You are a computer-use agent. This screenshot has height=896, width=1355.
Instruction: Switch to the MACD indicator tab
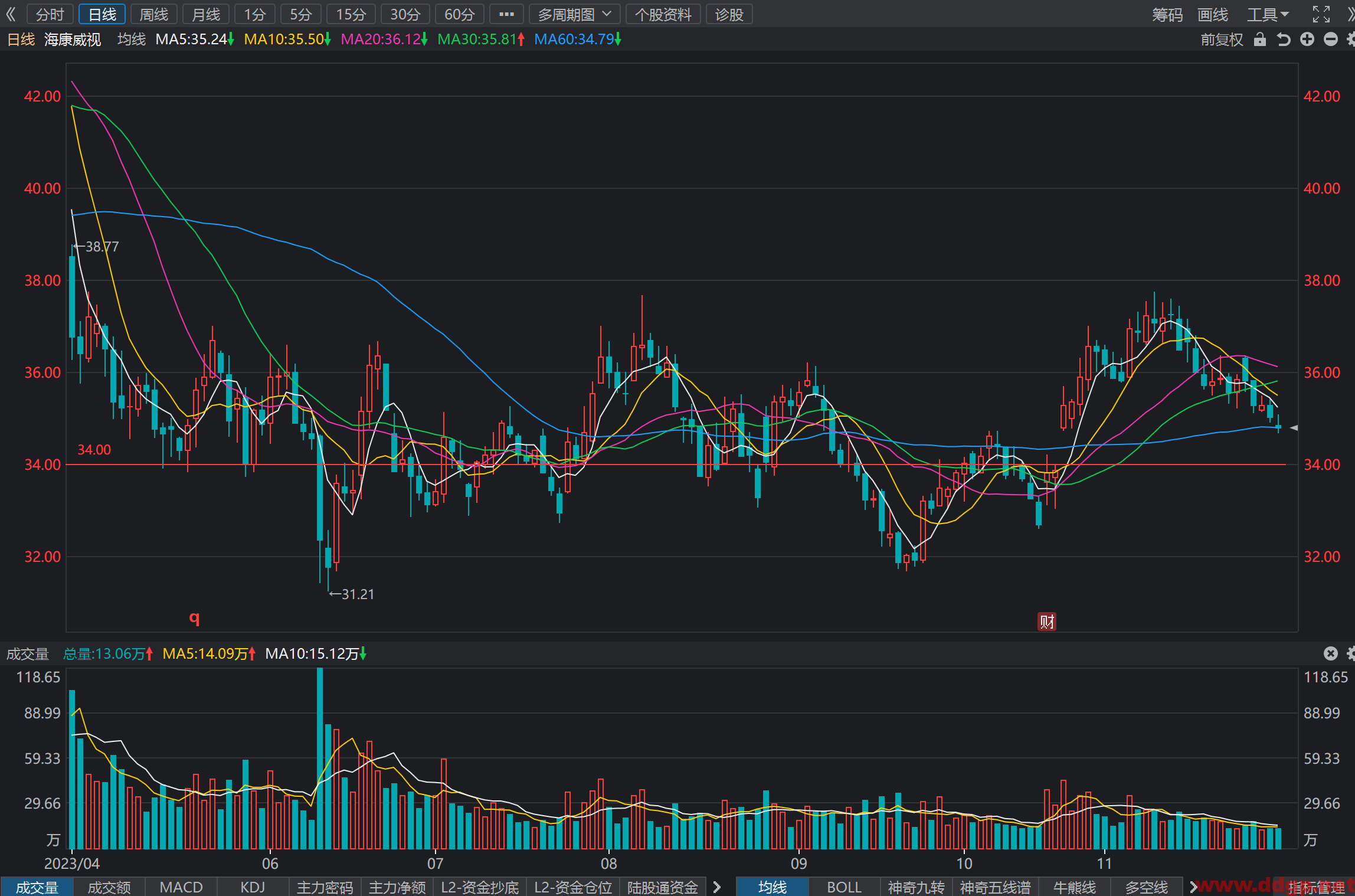[181, 887]
